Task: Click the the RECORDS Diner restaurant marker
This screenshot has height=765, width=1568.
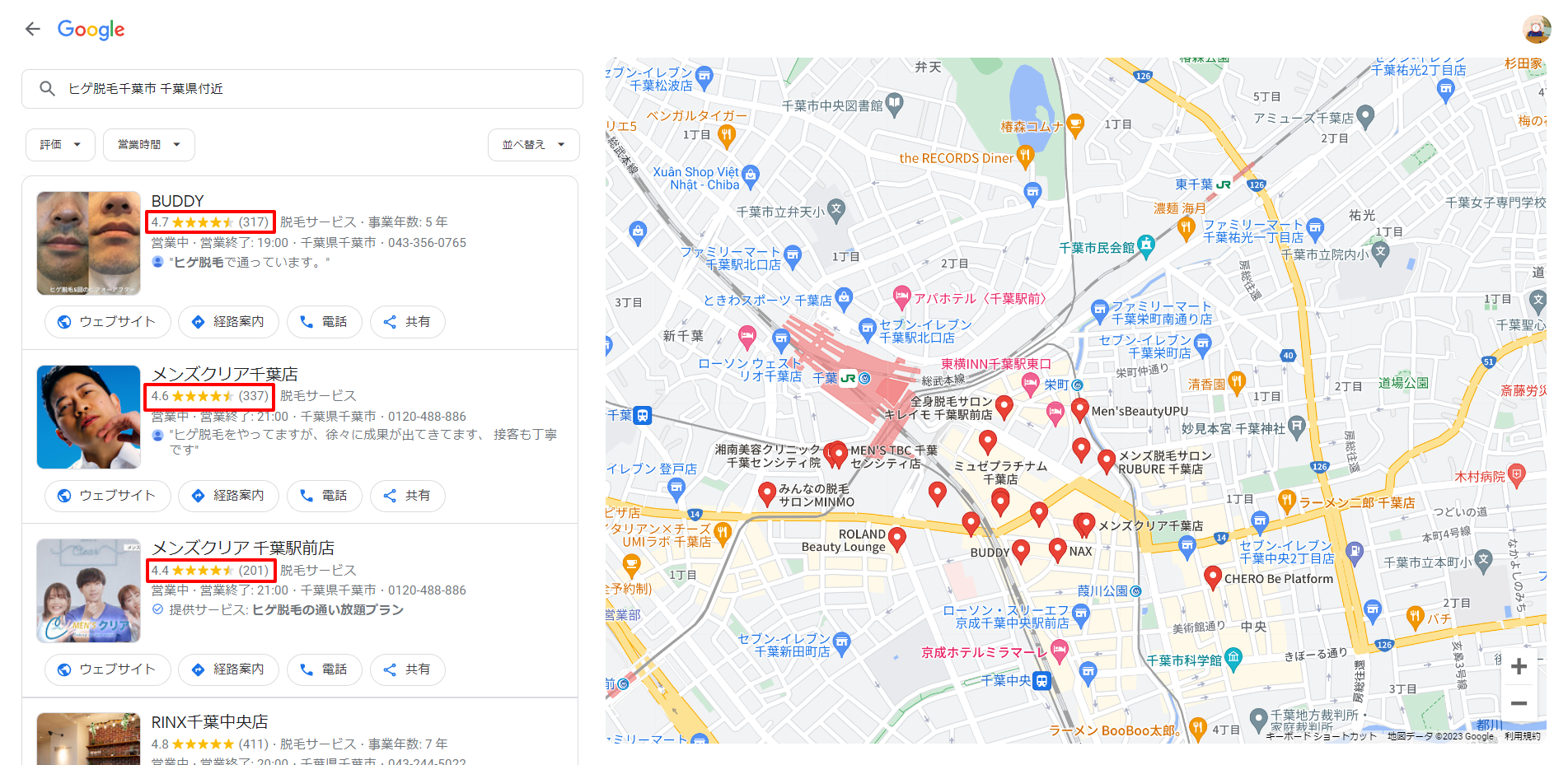Action: point(1025,156)
